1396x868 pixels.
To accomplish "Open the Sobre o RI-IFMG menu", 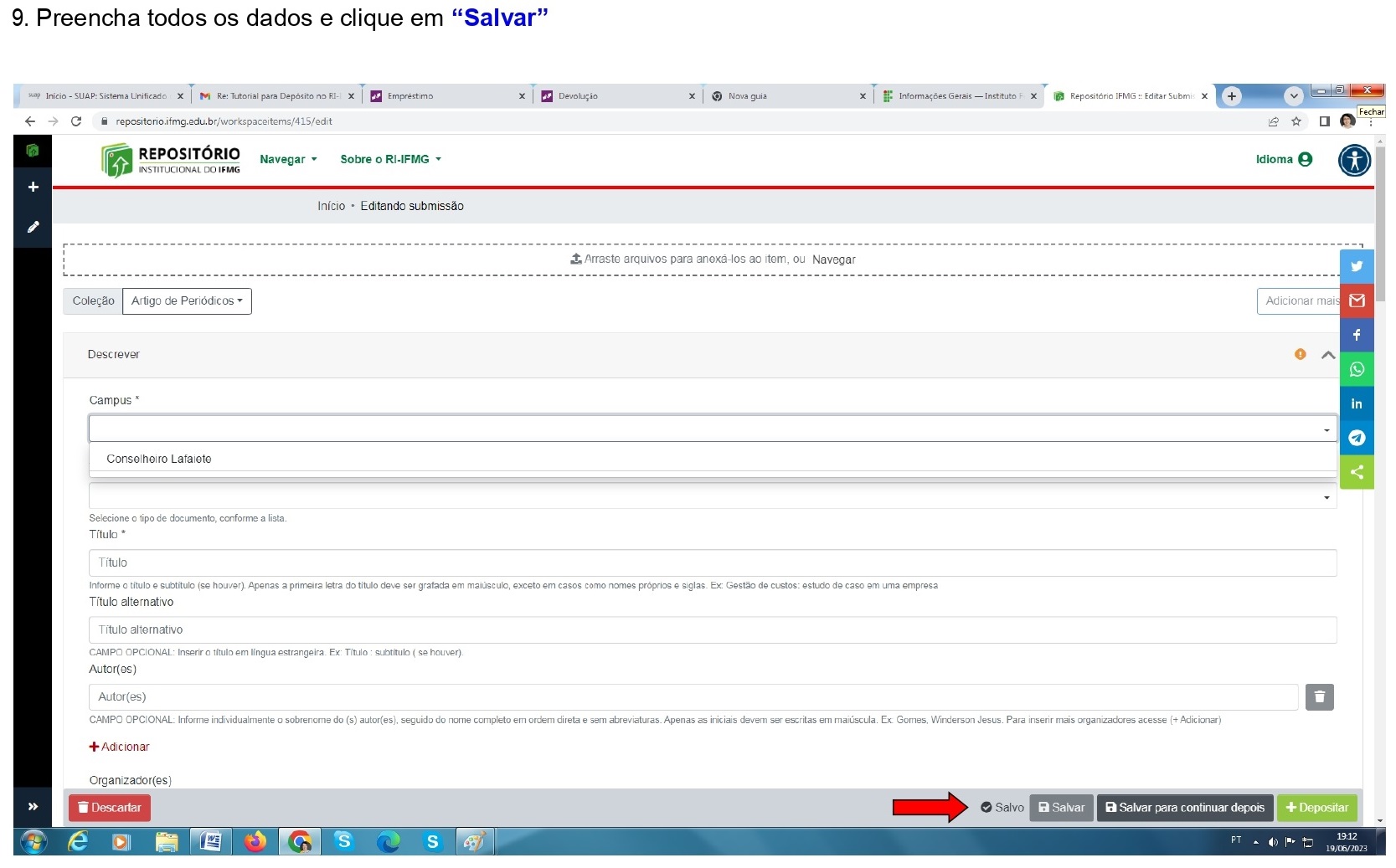I will (x=390, y=159).
